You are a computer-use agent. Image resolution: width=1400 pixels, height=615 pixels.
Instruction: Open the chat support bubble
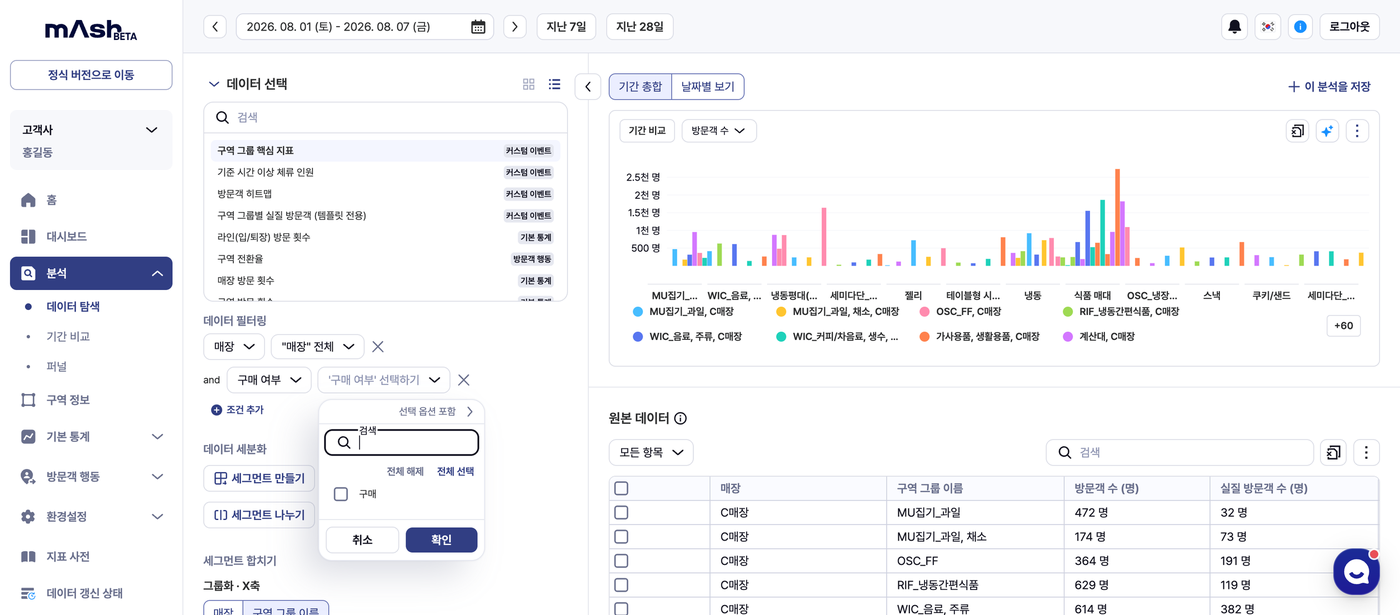coord(1356,572)
